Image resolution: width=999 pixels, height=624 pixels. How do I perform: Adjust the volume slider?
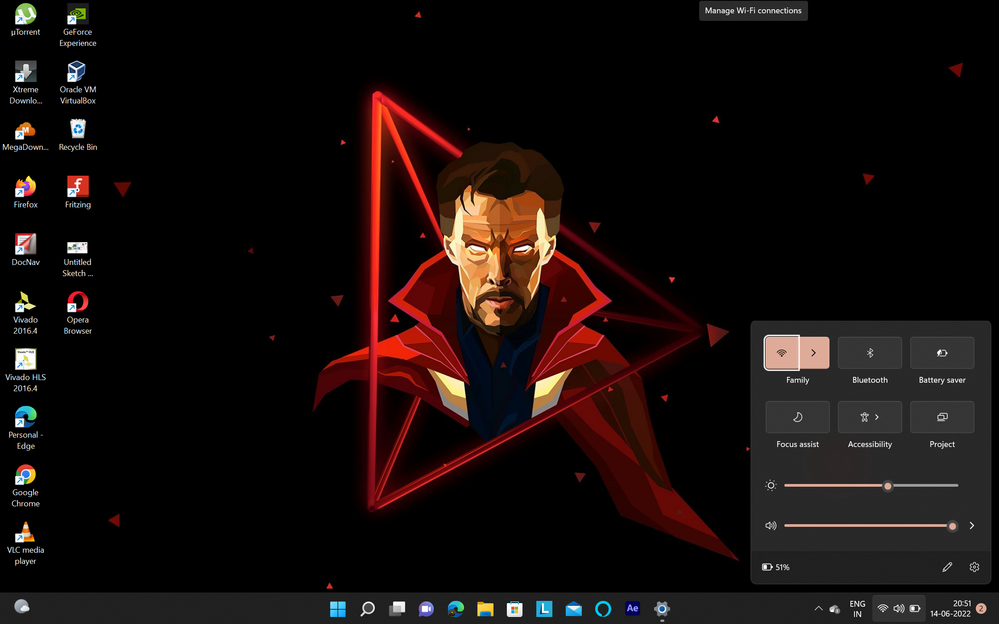pos(871,526)
